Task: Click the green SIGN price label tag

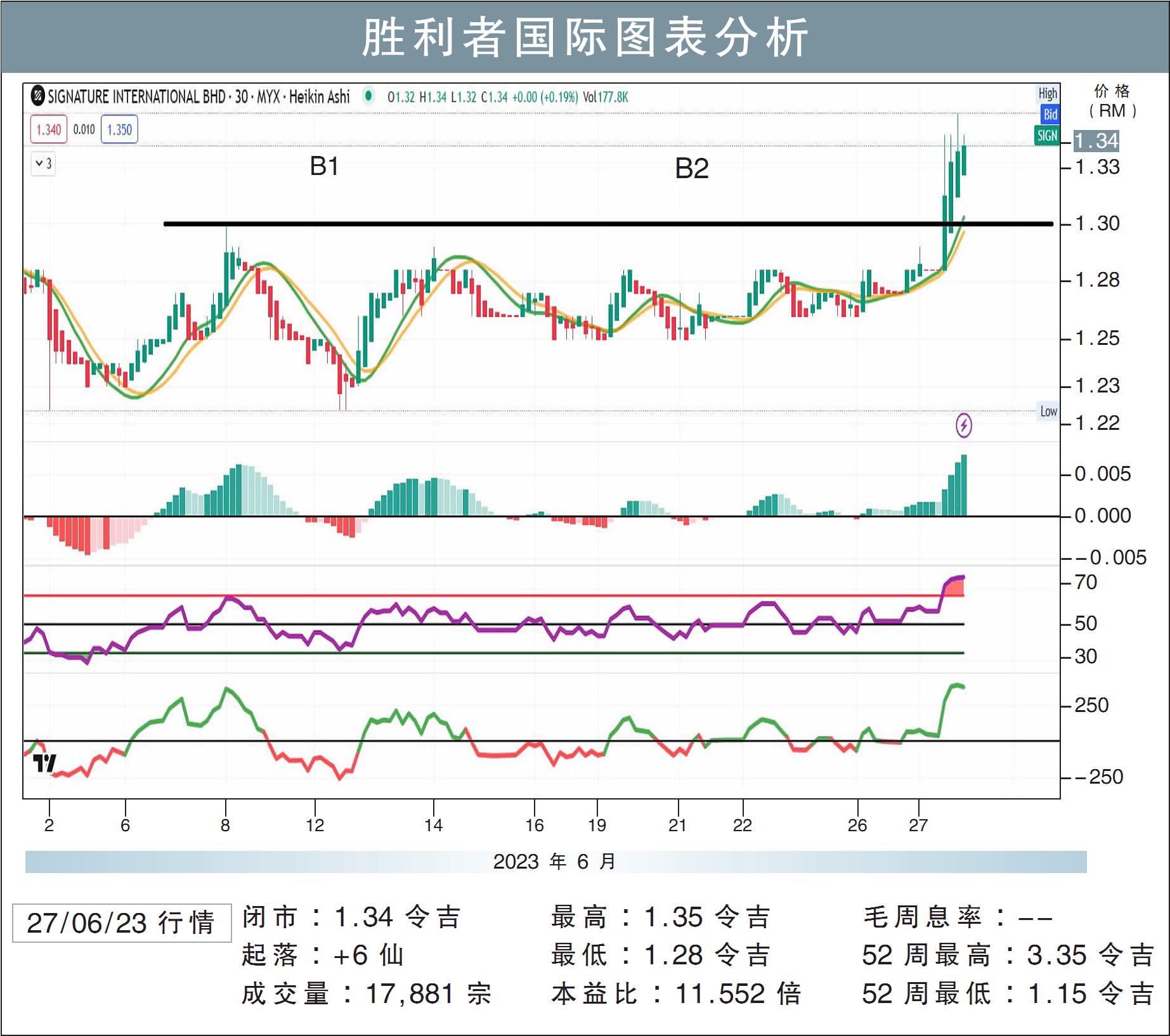Action: coord(1047,135)
